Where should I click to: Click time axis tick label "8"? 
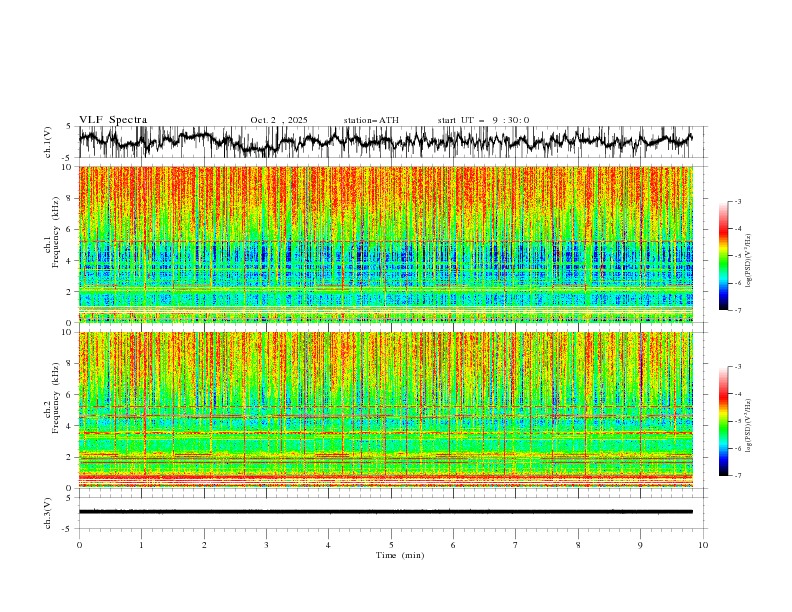(578, 545)
